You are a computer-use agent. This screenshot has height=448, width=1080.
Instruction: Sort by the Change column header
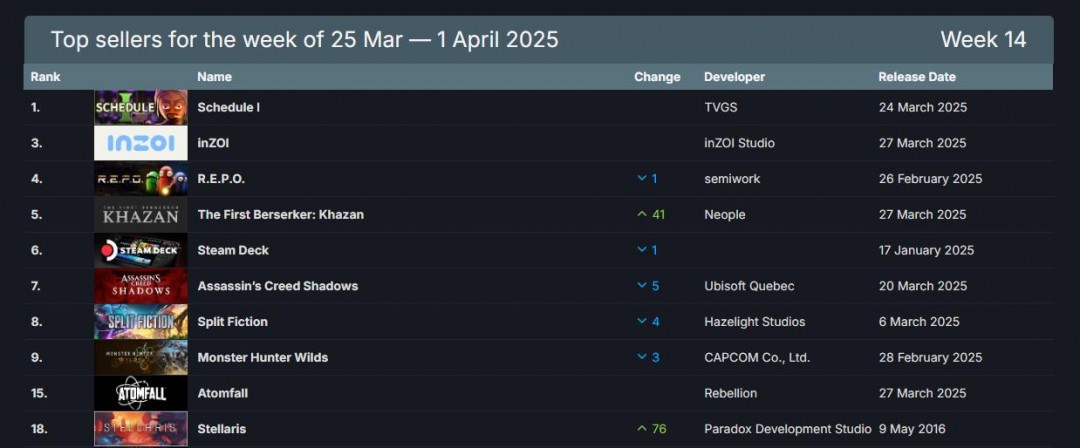(x=657, y=77)
